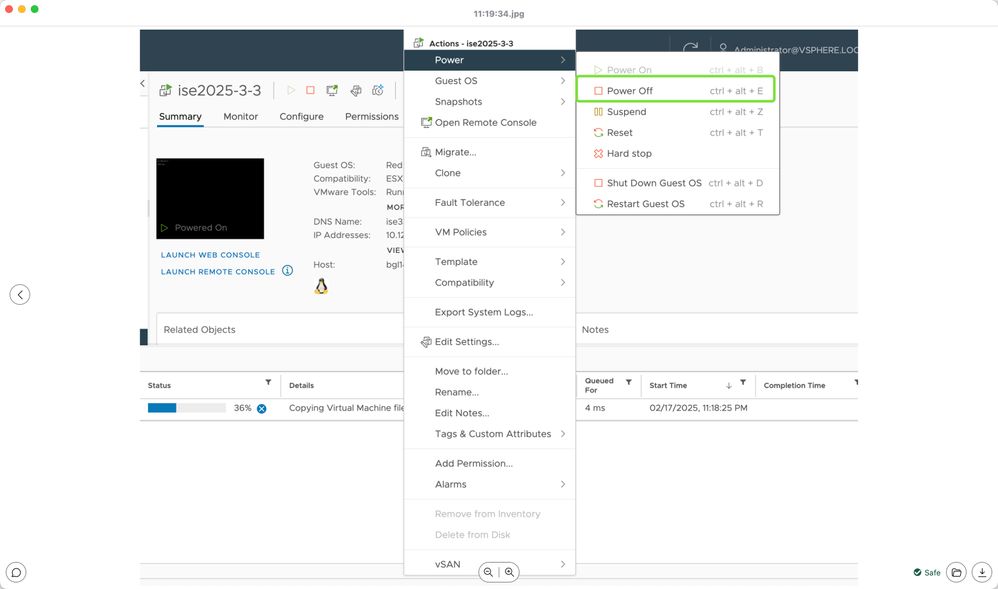Click the red Power Off toolbar icon

click(310, 90)
